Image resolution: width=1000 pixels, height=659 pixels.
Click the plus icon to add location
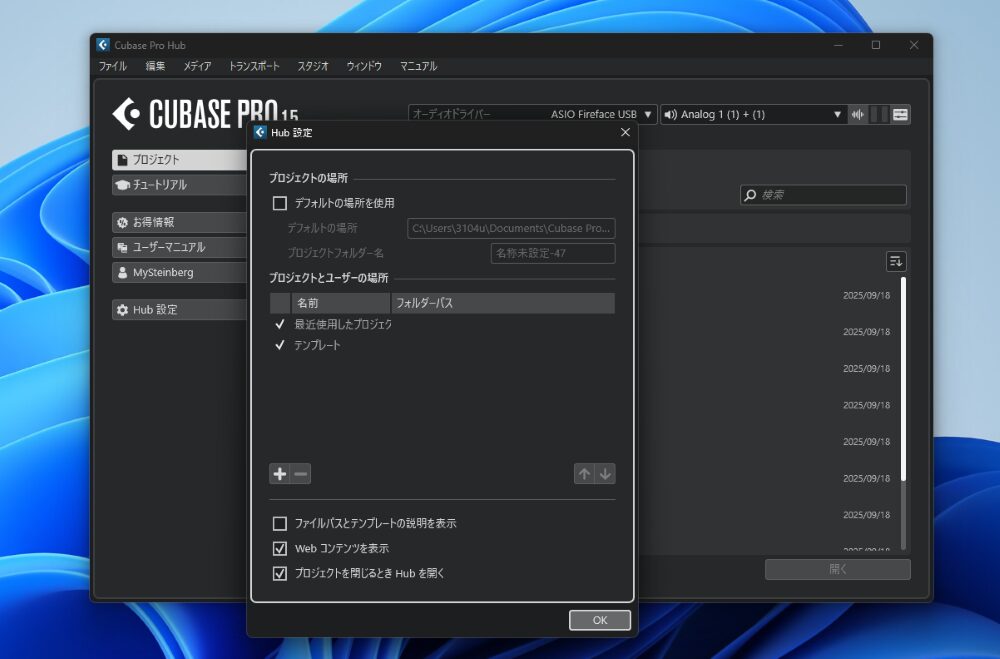pyautogui.click(x=280, y=474)
